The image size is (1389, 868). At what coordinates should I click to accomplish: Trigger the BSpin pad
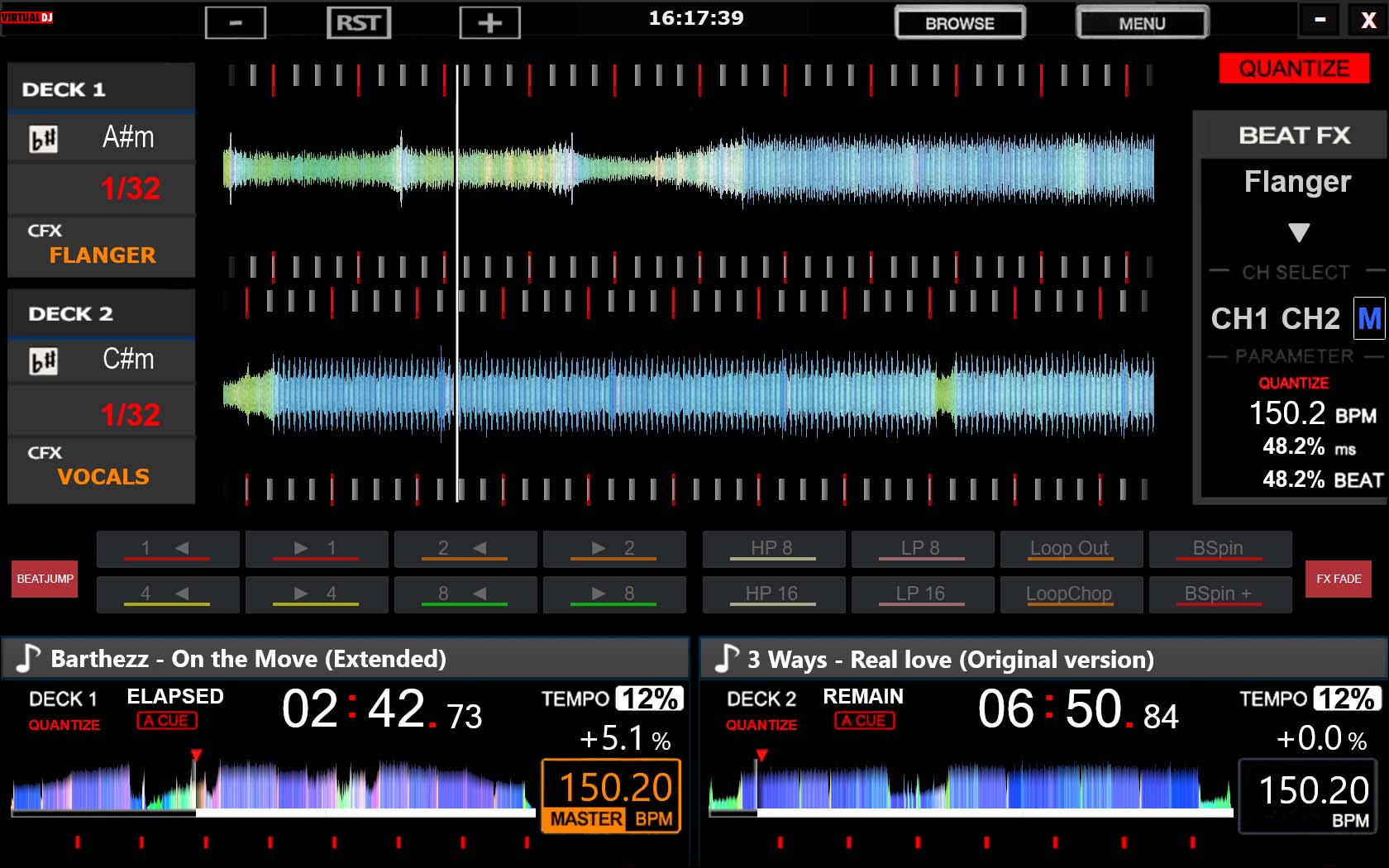click(1220, 549)
